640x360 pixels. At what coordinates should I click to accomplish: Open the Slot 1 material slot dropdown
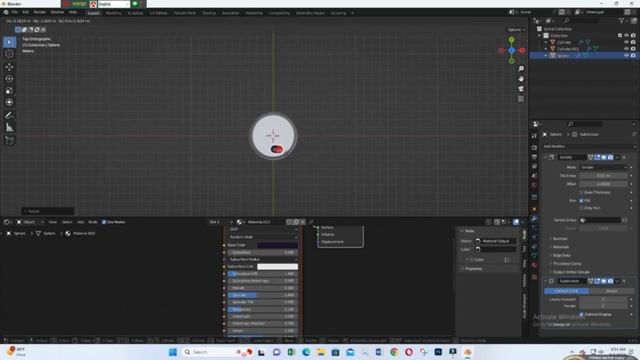[220, 222]
